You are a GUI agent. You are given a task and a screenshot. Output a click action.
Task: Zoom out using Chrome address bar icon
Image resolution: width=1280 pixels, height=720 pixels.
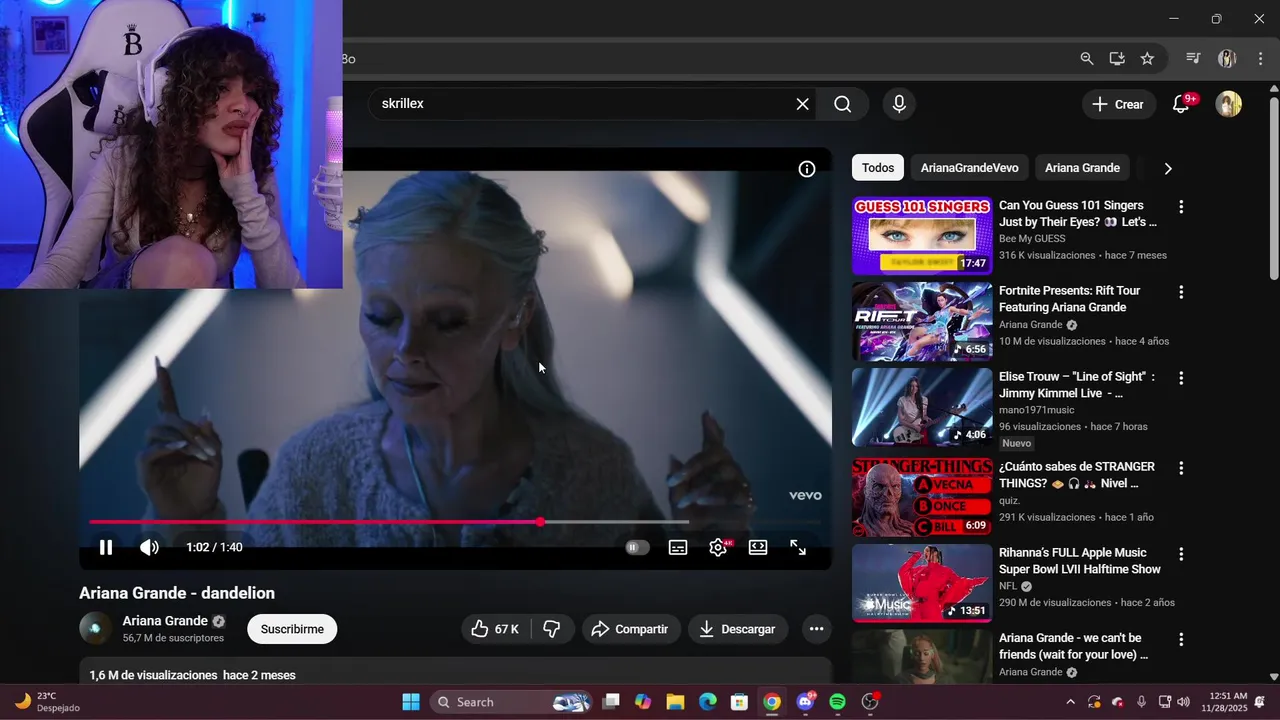tap(1087, 59)
